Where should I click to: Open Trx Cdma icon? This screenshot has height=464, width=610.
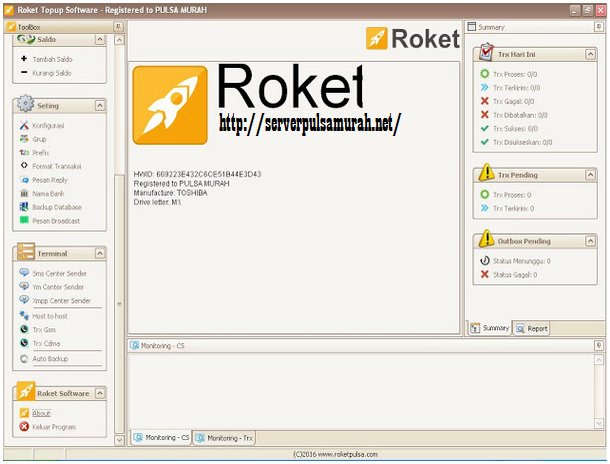[x=24, y=343]
